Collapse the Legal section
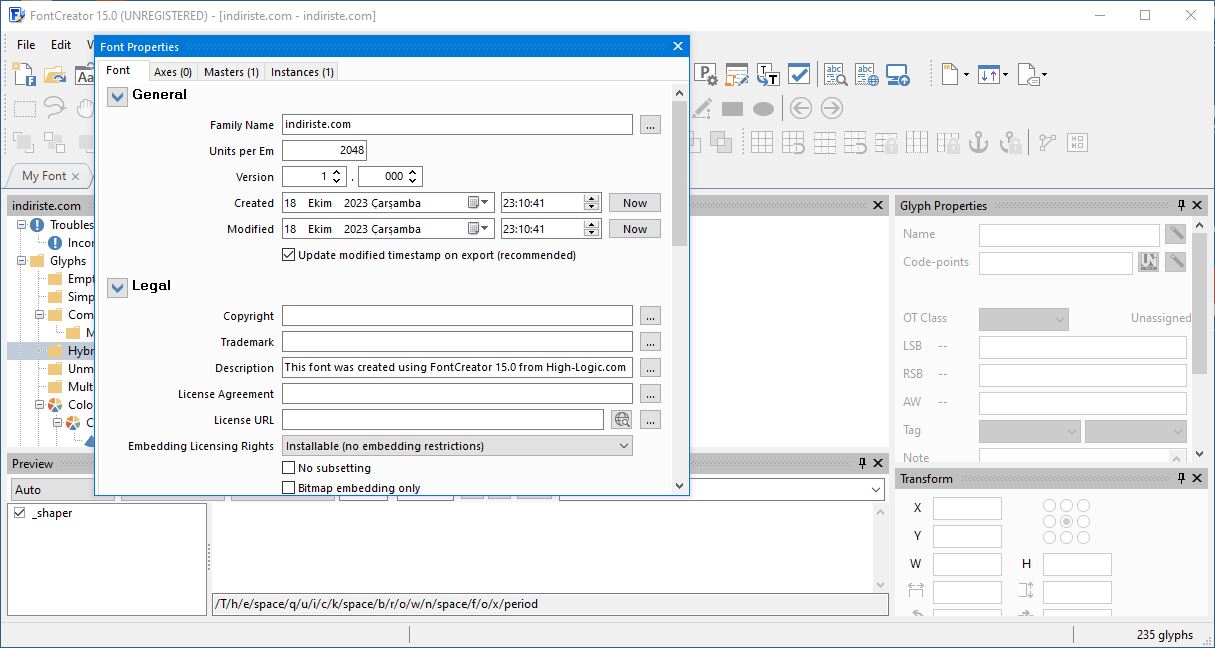Image resolution: width=1215 pixels, height=648 pixels. (118, 287)
